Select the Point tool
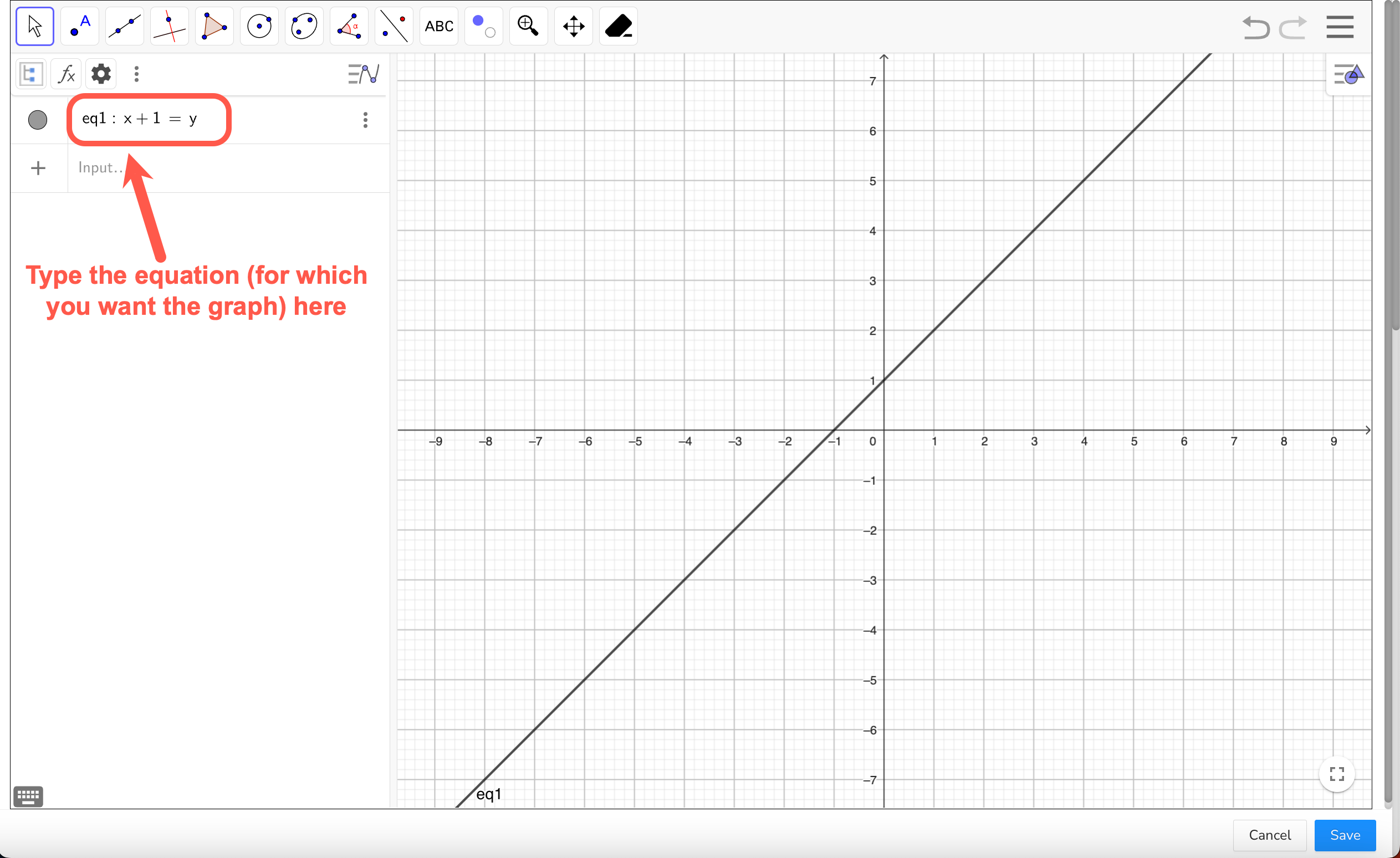The height and width of the screenshot is (858, 1400). tap(80, 25)
